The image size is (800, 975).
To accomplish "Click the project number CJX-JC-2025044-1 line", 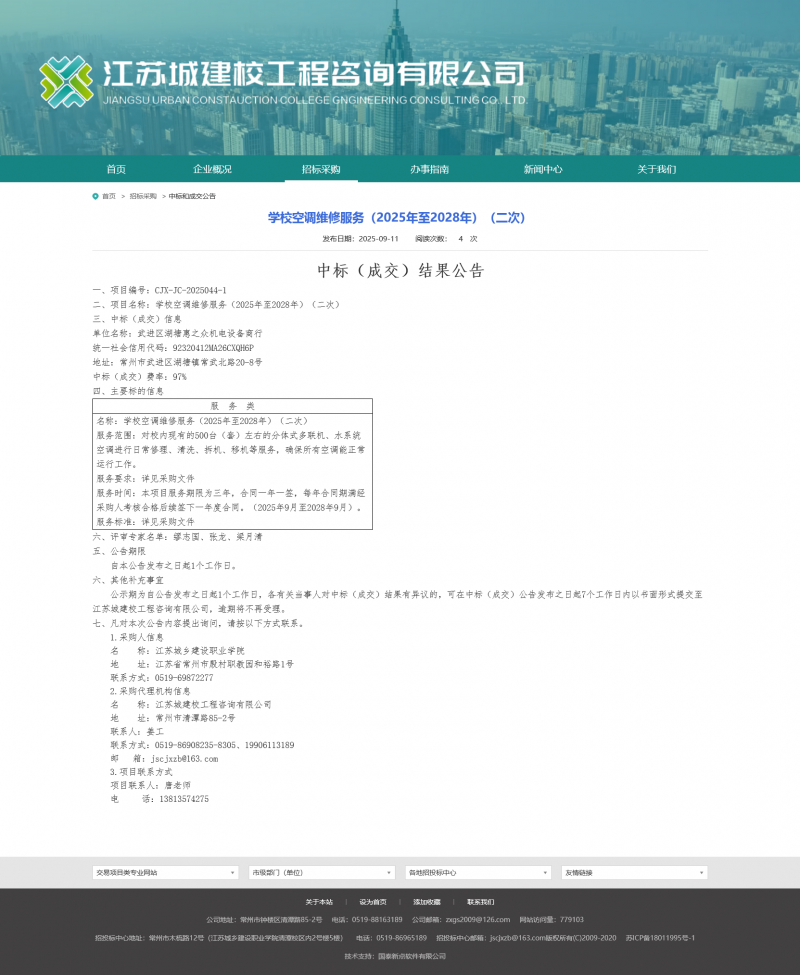I will [x=160, y=290].
